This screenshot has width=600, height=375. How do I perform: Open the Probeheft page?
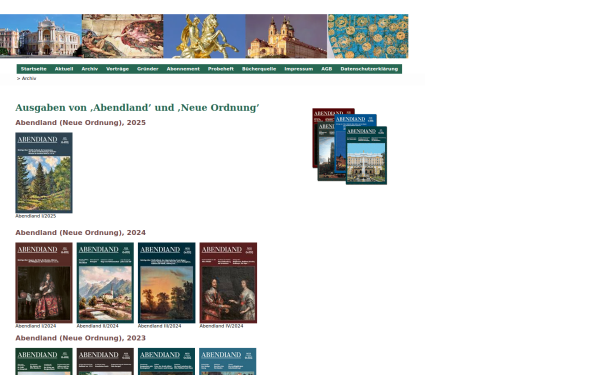coord(221,69)
